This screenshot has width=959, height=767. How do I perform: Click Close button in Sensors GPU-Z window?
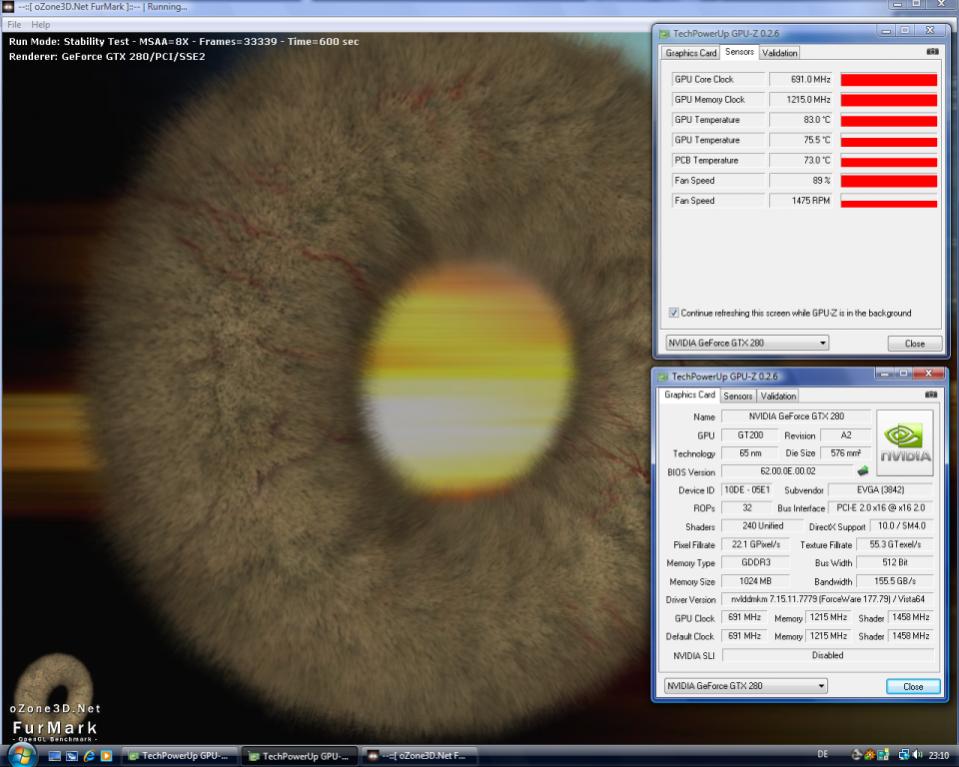tap(914, 344)
